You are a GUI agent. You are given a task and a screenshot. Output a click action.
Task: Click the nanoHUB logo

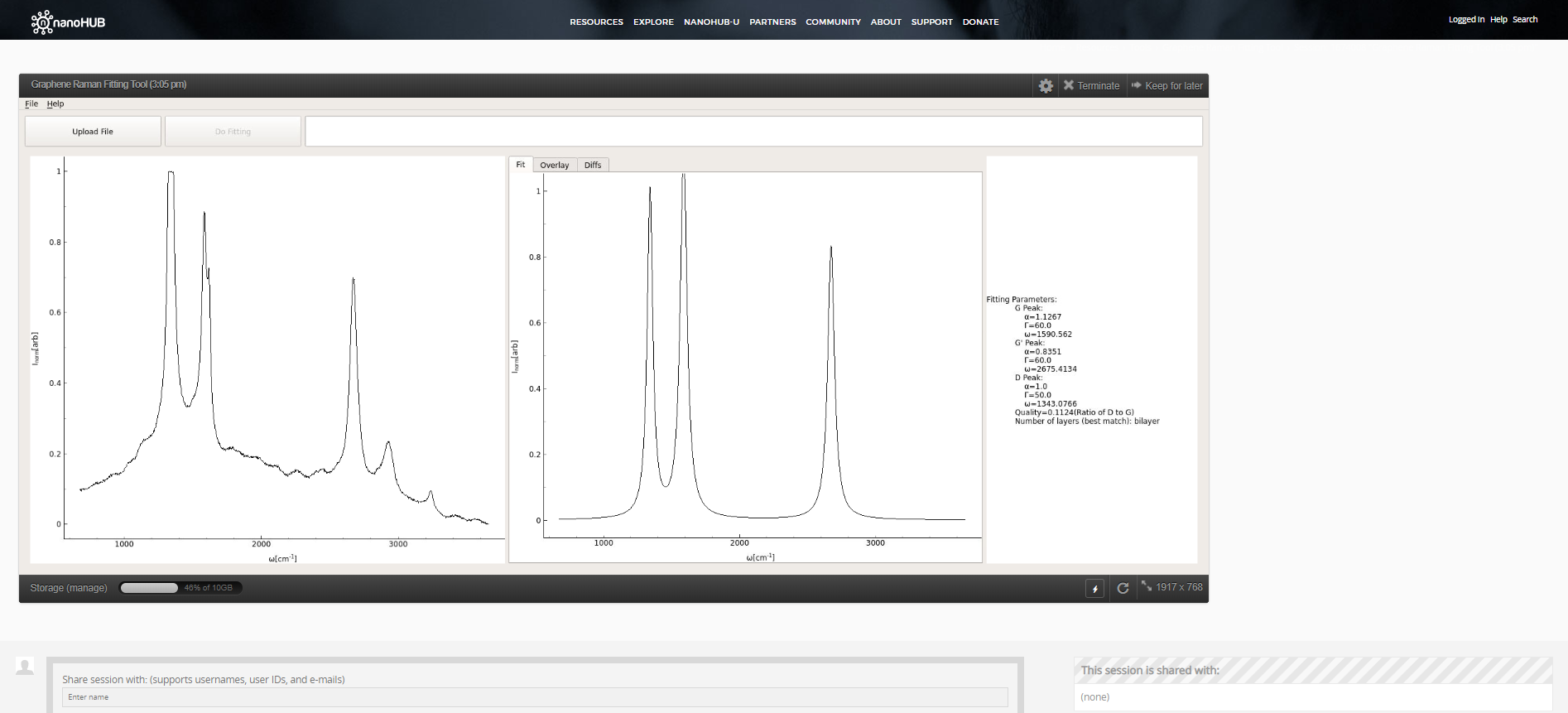pos(68,22)
